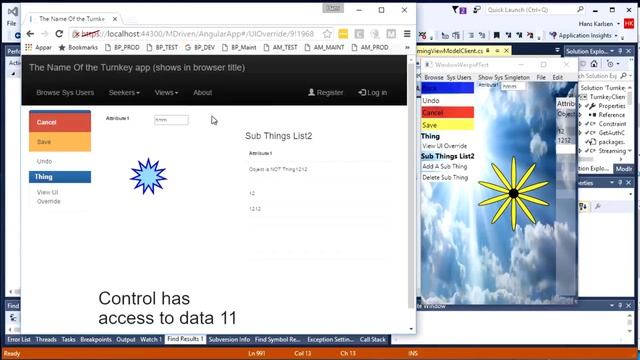Open Show Sys Singleton menu in WPF window
This screenshot has height=360, width=640.
tap(504, 77)
